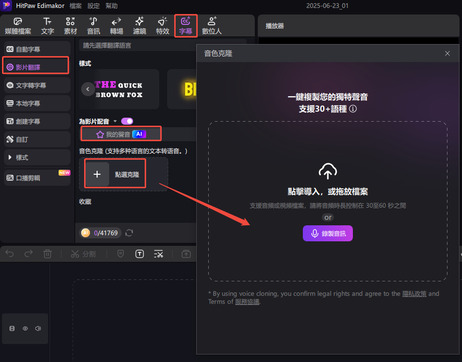
Task: Open the 服務協議 terms of service link
Action: (x=247, y=302)
